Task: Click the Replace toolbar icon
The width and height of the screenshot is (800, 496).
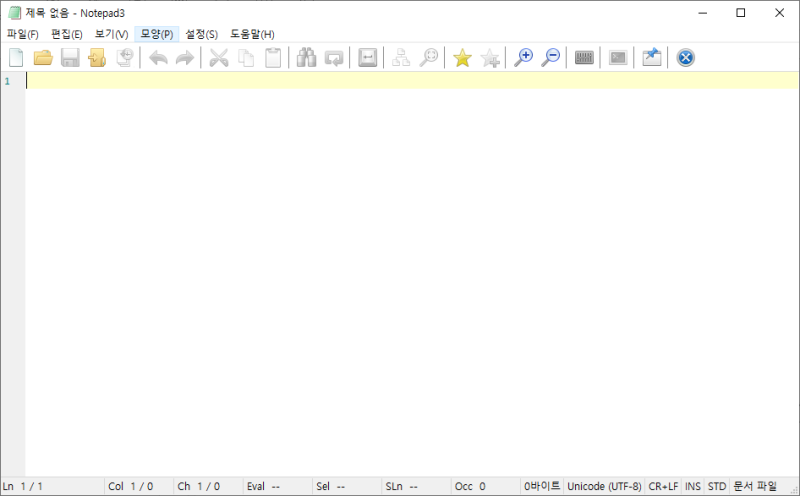Action: click(x=334, y=58)
